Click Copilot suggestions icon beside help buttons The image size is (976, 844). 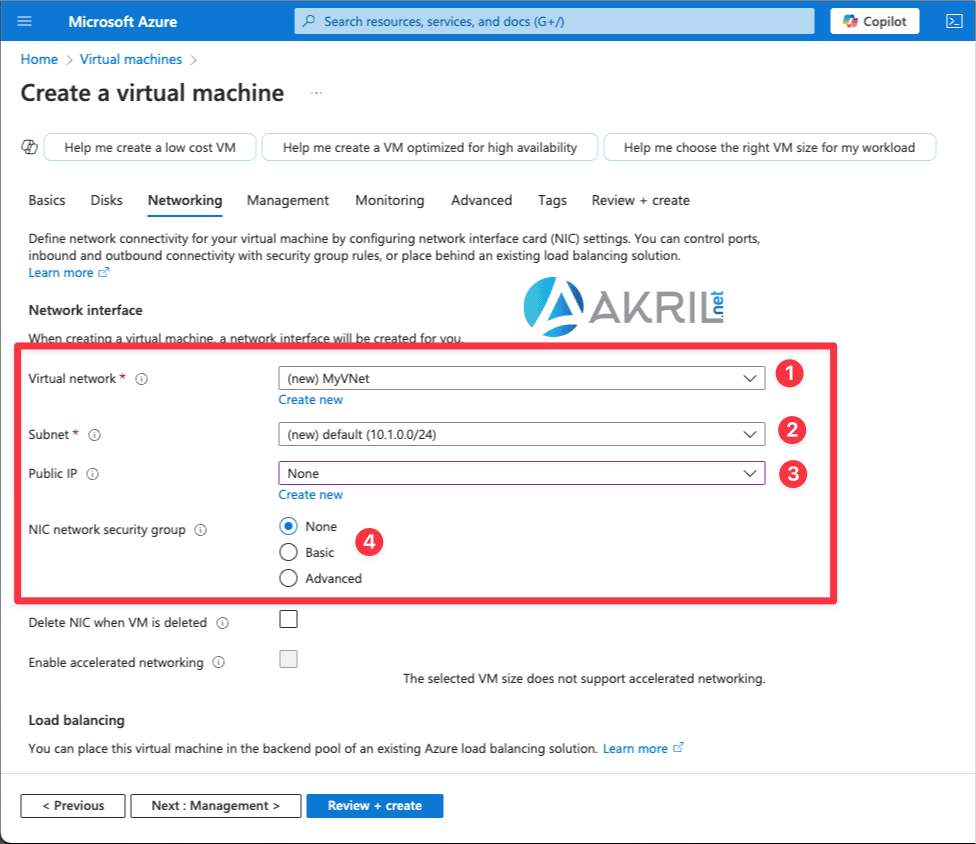click(x=29, y=148)
